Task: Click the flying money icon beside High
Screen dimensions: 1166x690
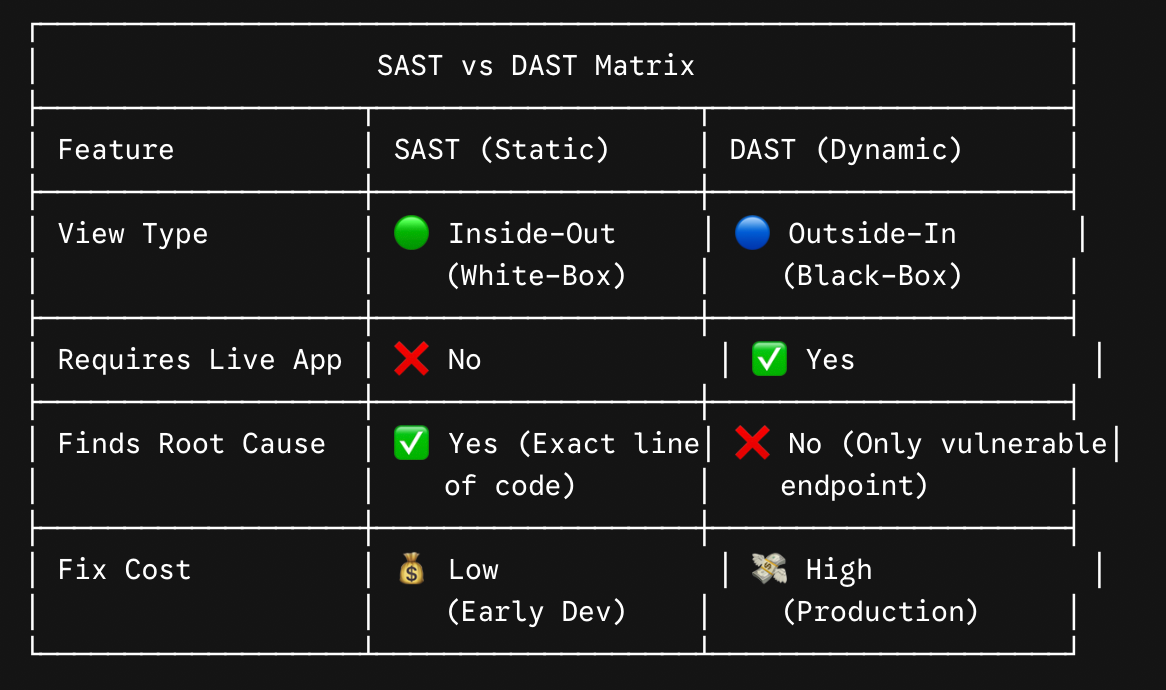Action: pos(769,569)
